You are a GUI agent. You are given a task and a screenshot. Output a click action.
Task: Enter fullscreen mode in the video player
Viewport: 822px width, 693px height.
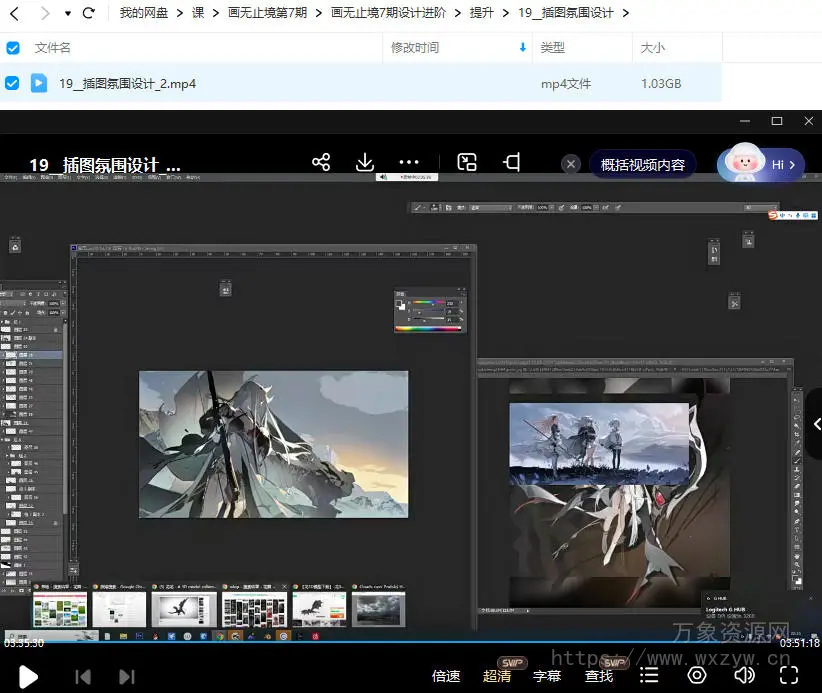(789, 676)
